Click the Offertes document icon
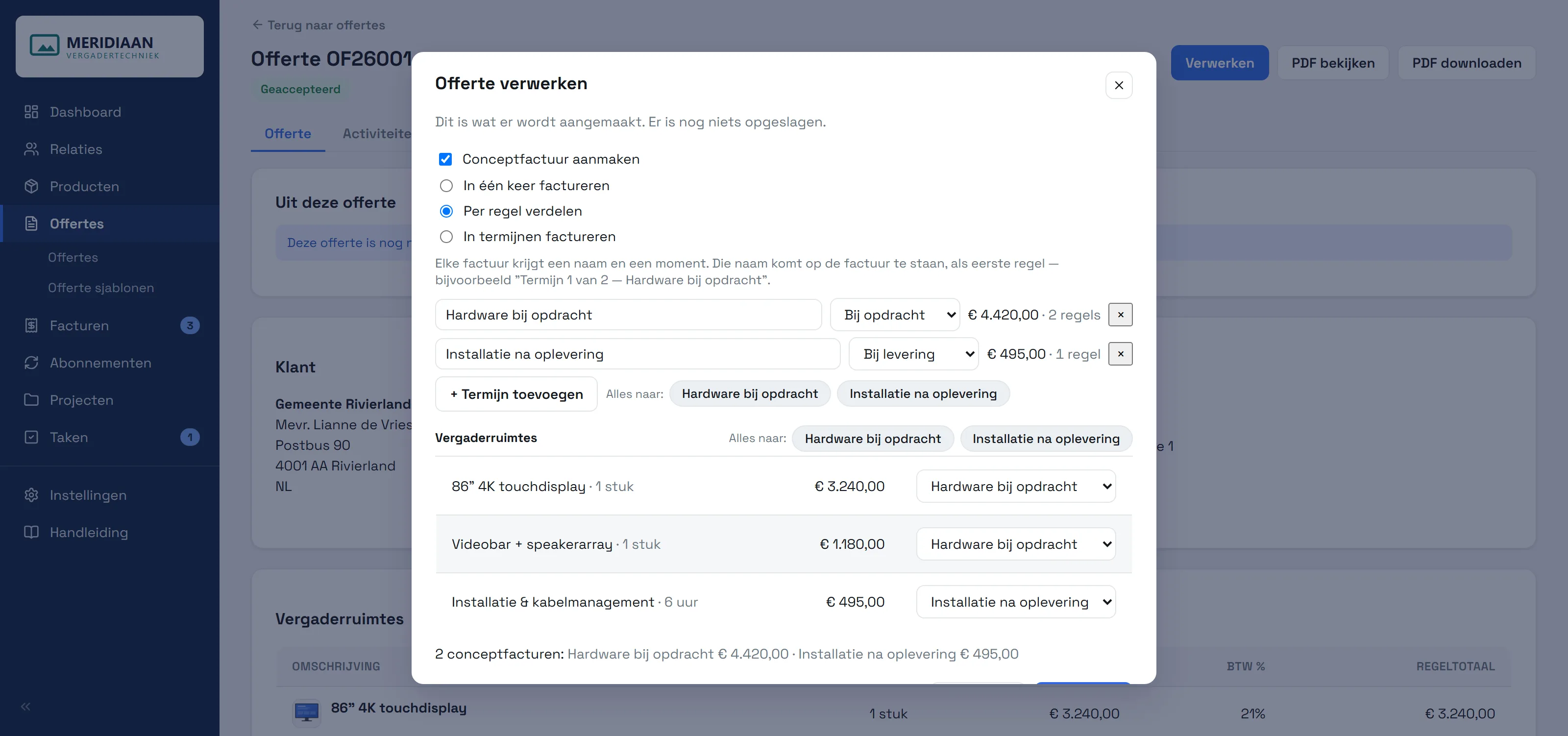Image resolution: width=1568 pixels, height=736 pixels. 31,223
